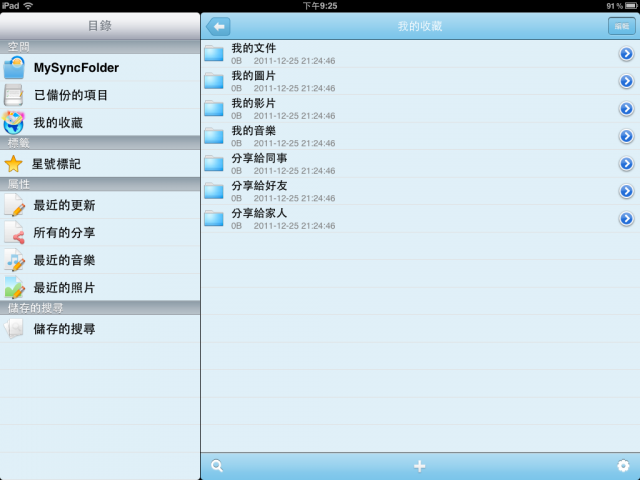Open the 分享給家人 folder name

259,213
